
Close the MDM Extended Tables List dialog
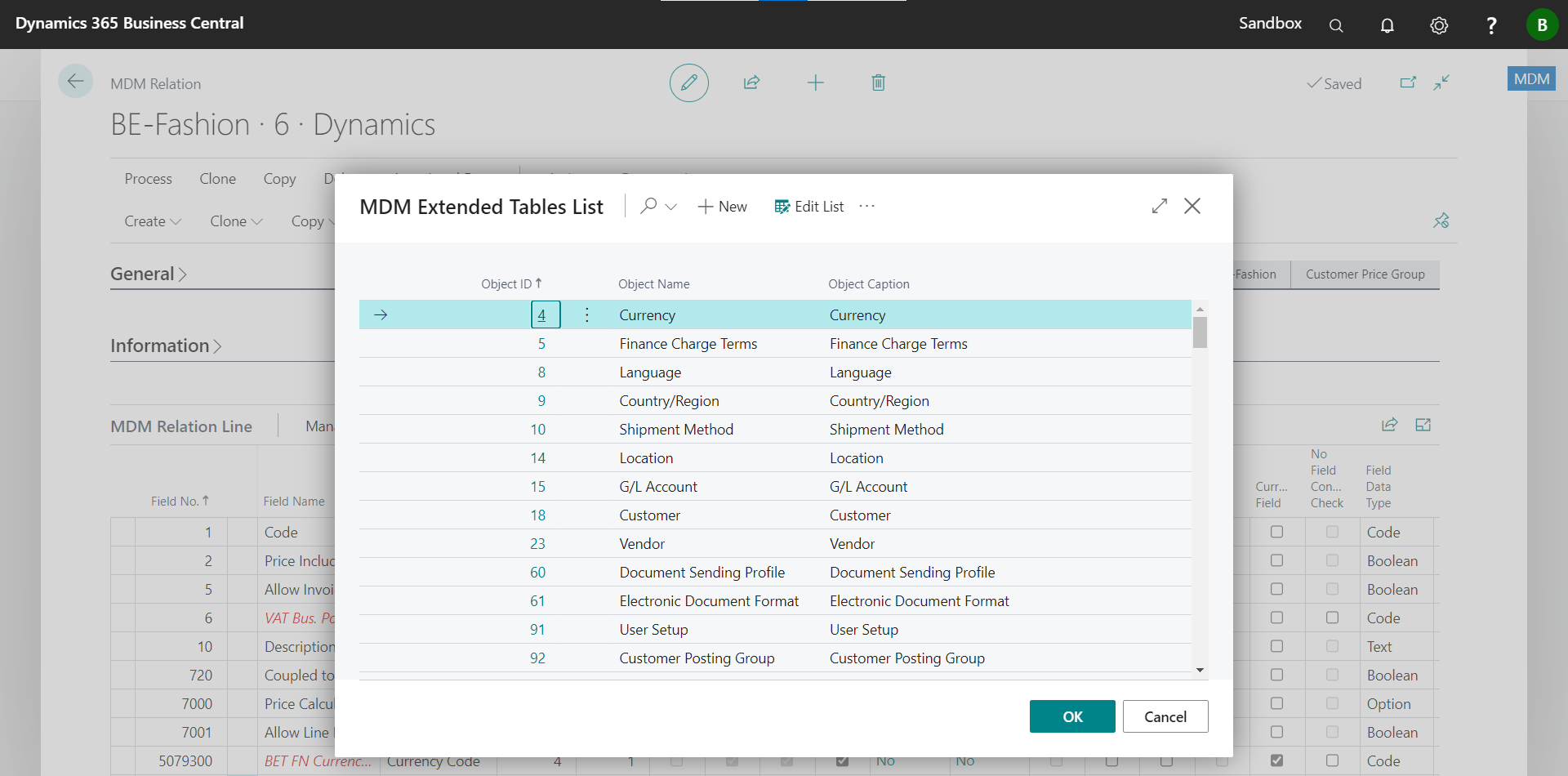(x=1192, y=206)
